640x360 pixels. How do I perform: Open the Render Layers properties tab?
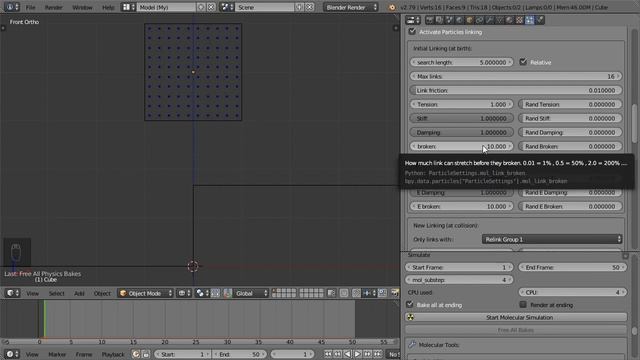point(439,20)
